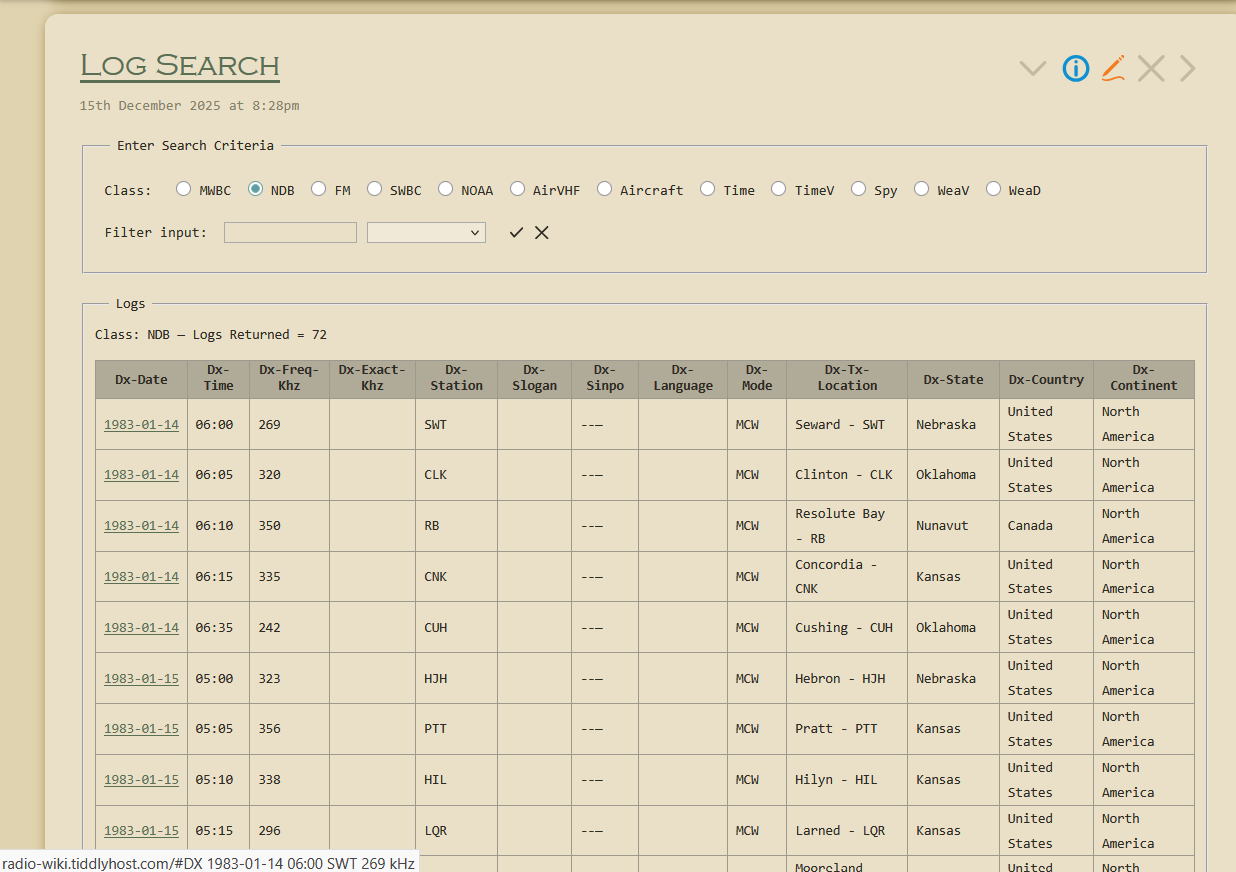Open the Log Search title link
The height and width of the screenshot is (872, 1236).
(x=180, y=65)
